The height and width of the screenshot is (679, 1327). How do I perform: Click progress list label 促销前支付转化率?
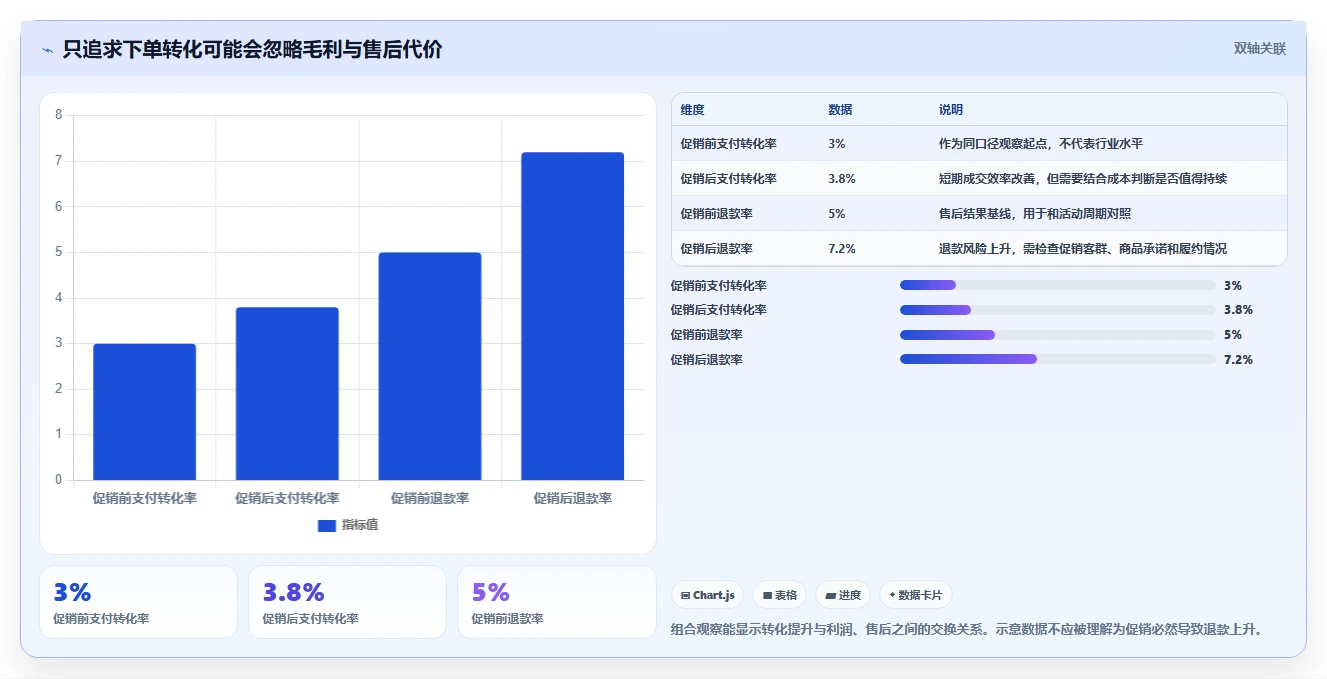point(719,285)
